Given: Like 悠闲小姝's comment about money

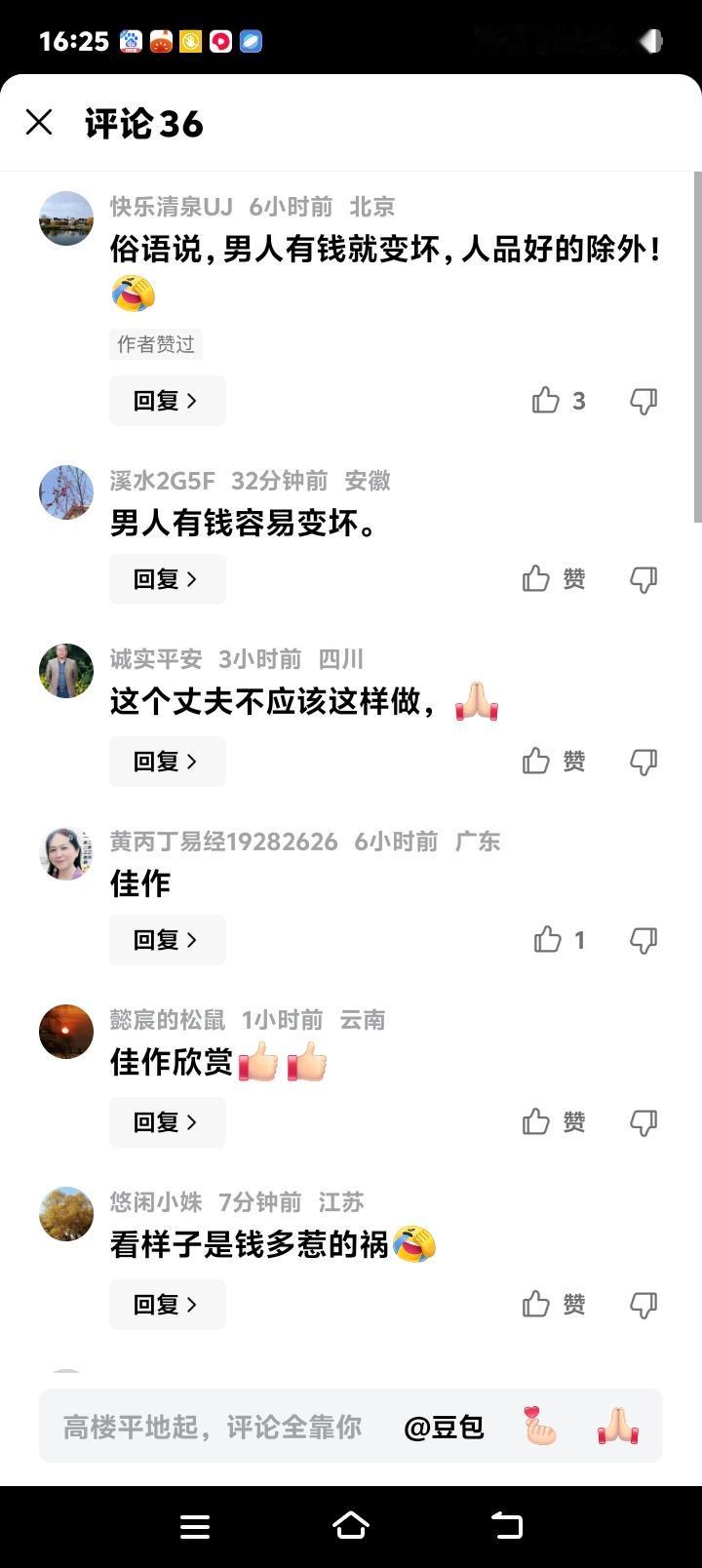Looking at the screenshot, I should (554, 1305).
